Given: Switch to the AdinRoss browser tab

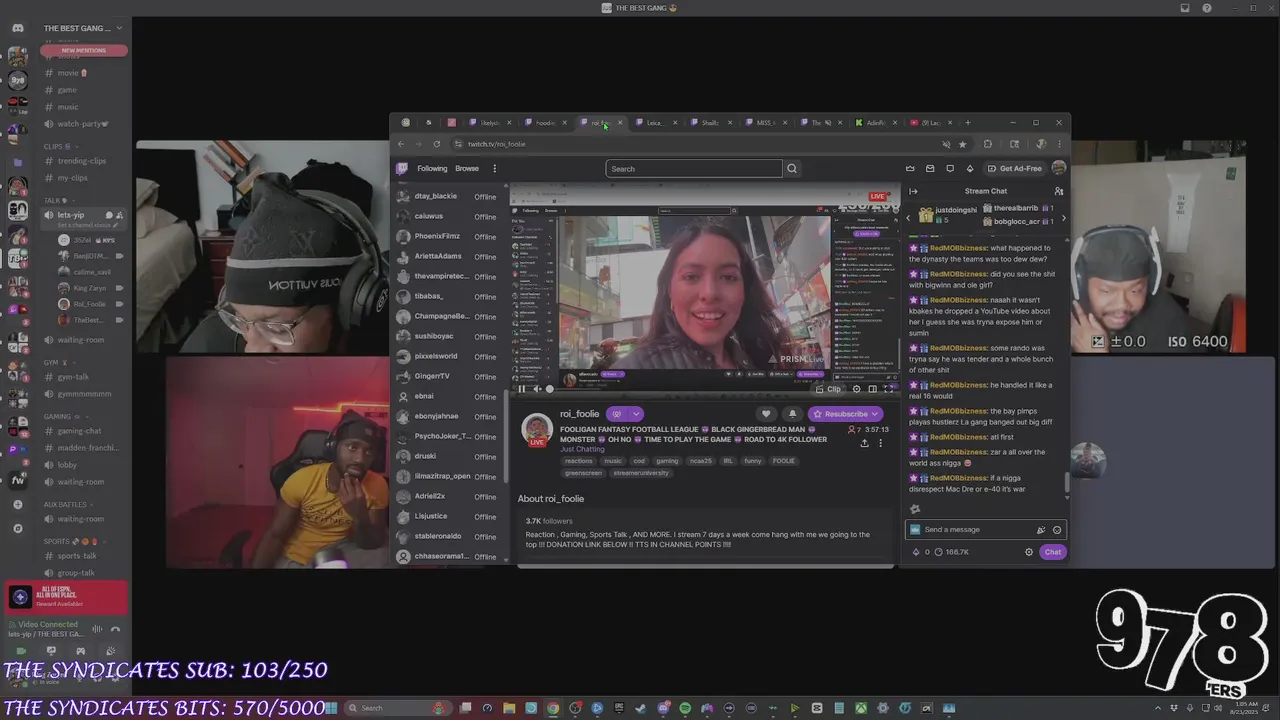Looking at the screenshot, I should tap(874, 123).
